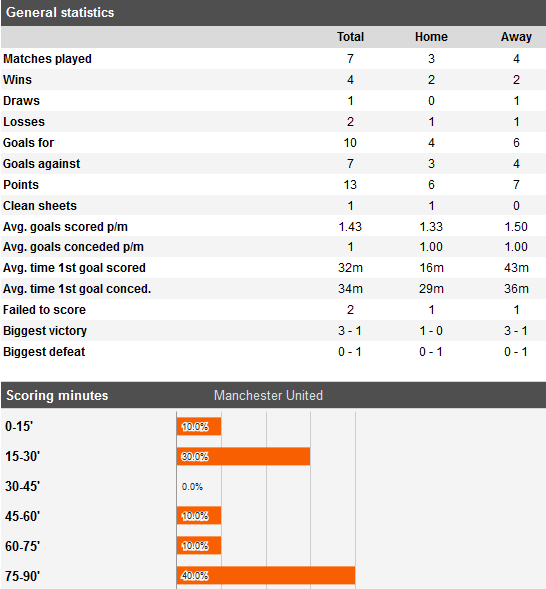The image size is (546, 589).
Task: Click the 15-30' orange 30.0% bar
Action: (x=244, y=456)
